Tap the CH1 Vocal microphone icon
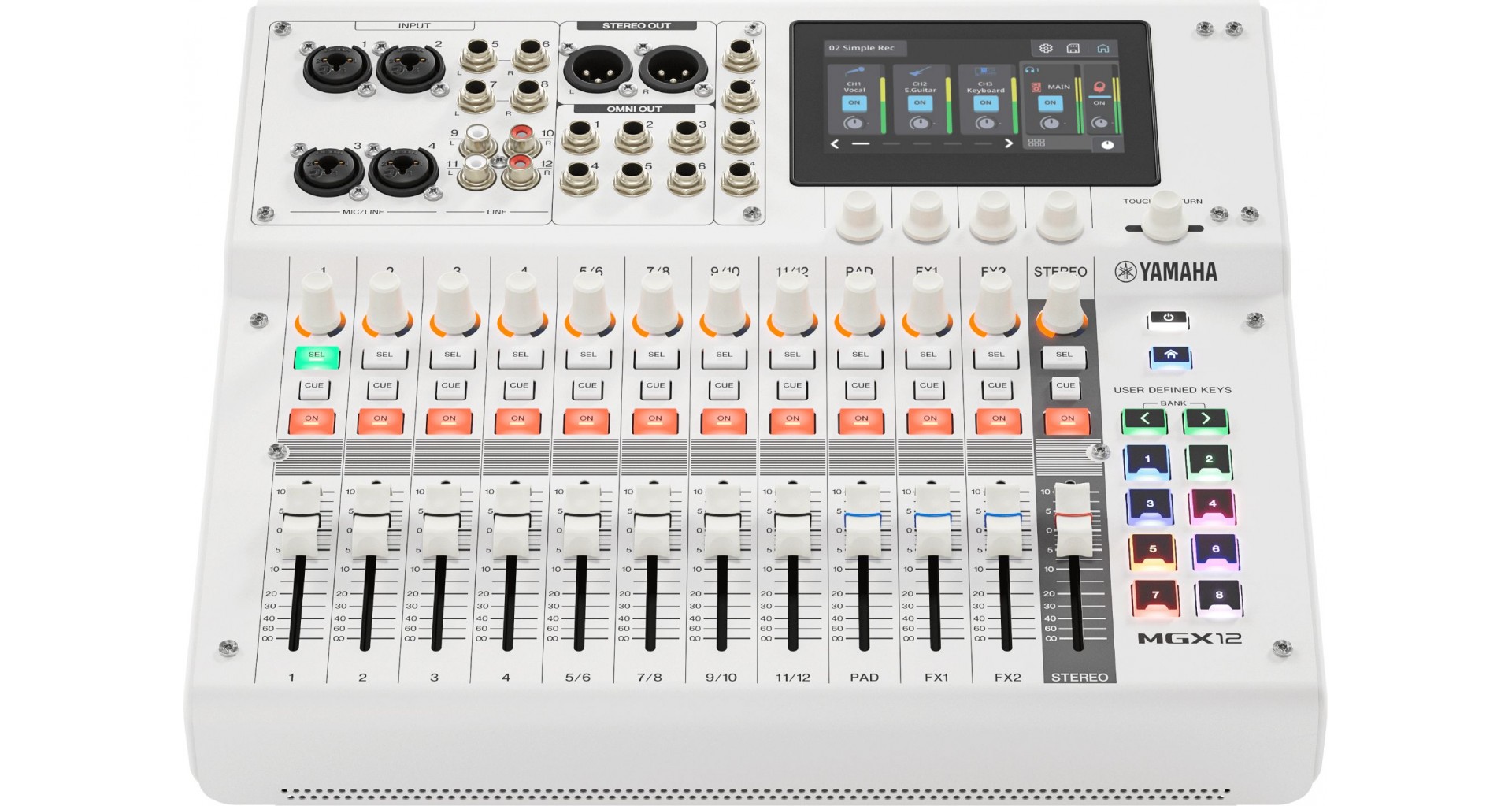Screen dimensions: 1512x806 click(x=854, y=71)
